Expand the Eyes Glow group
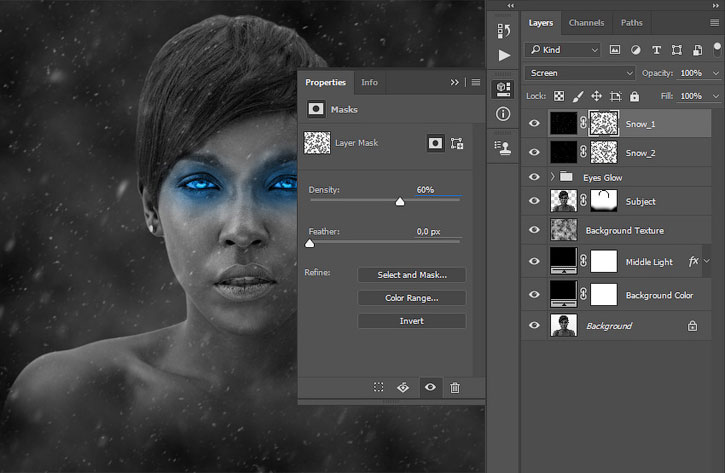This screenshot has height=473, width=725. point(552,177)
